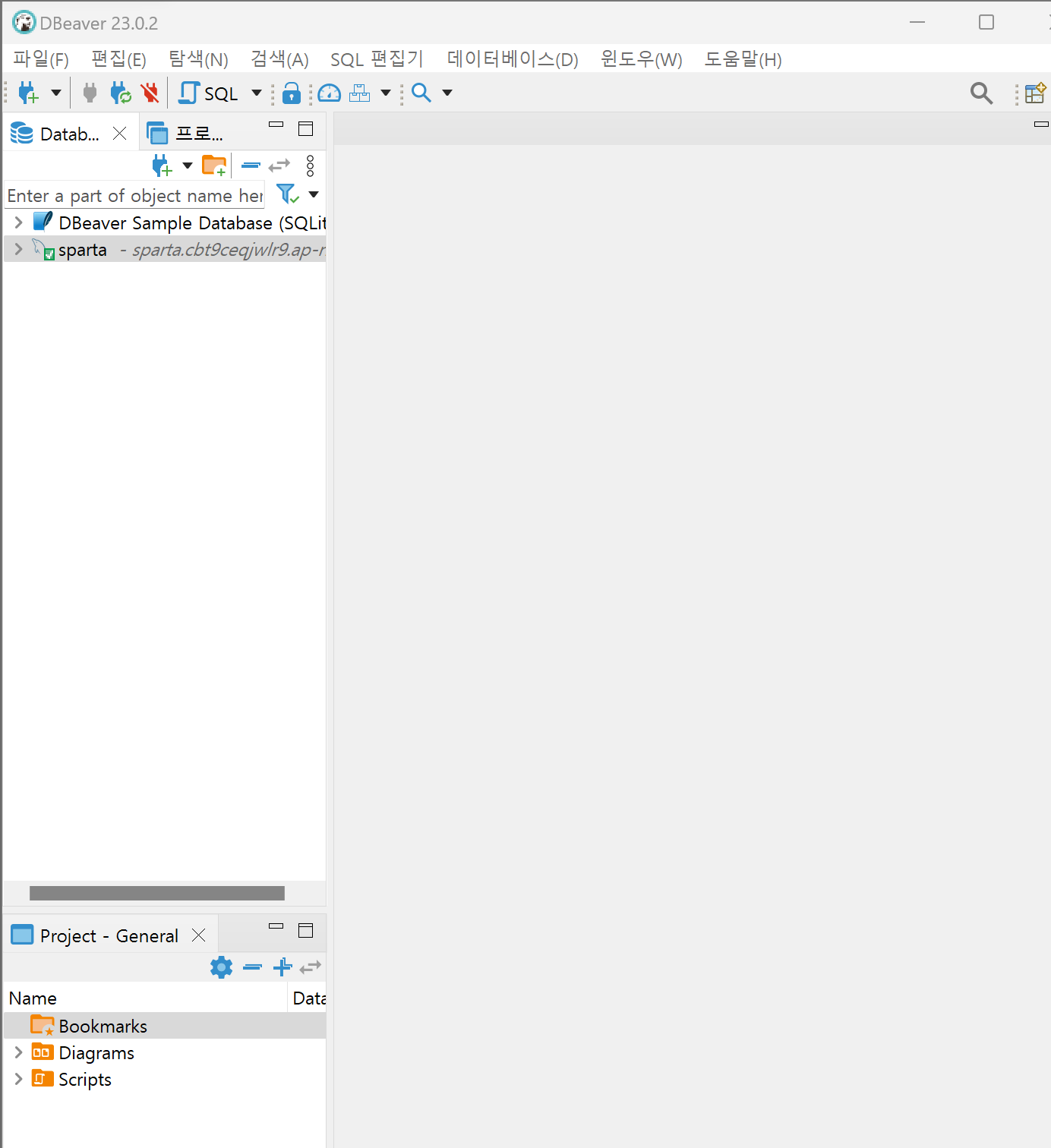Create a new folder in the navigator
This screenshot has height=1148, width=1051.
(214, 166)
